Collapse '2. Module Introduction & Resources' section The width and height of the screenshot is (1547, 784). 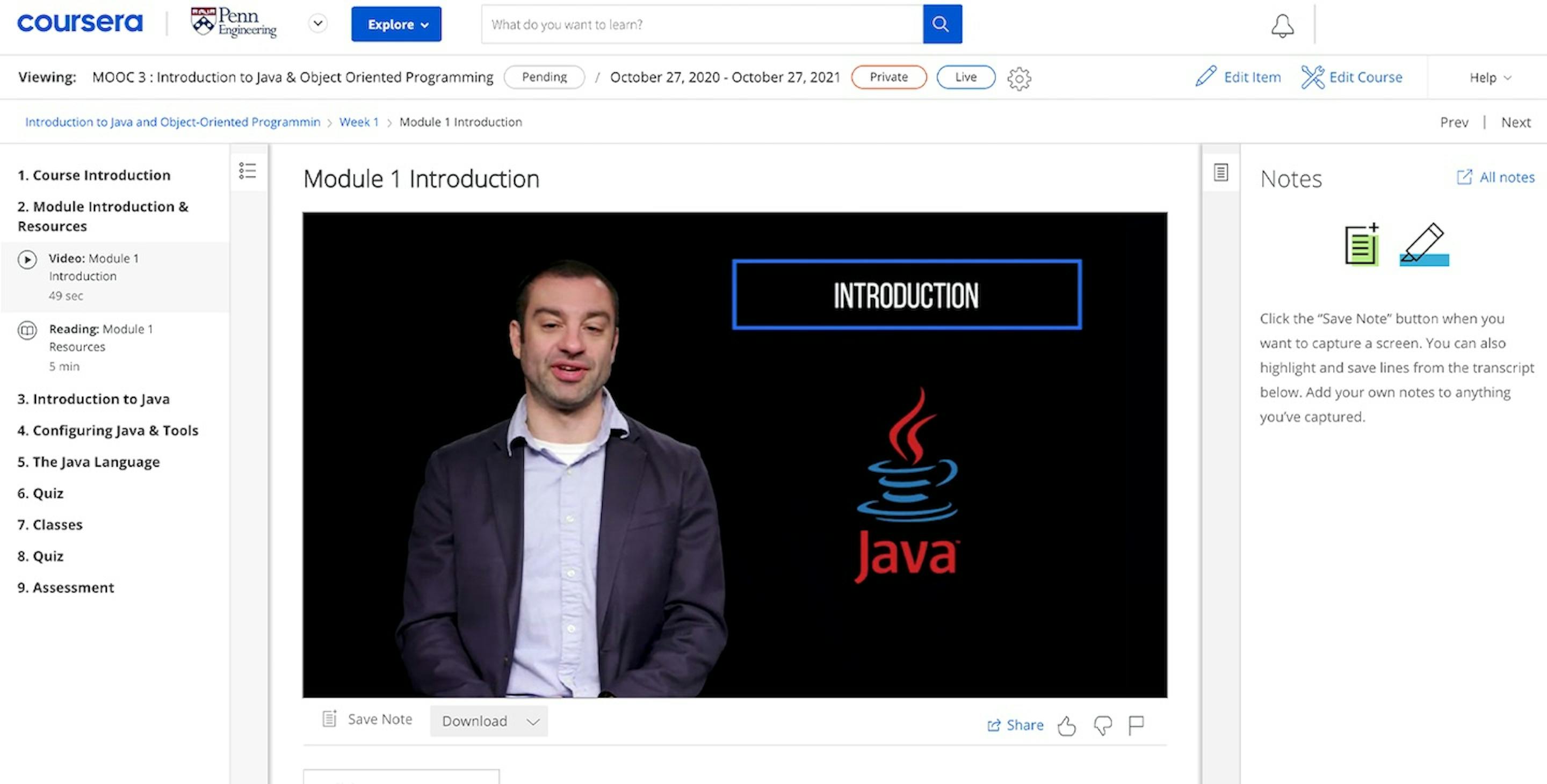pyautogui.click(x=103, y=216)
